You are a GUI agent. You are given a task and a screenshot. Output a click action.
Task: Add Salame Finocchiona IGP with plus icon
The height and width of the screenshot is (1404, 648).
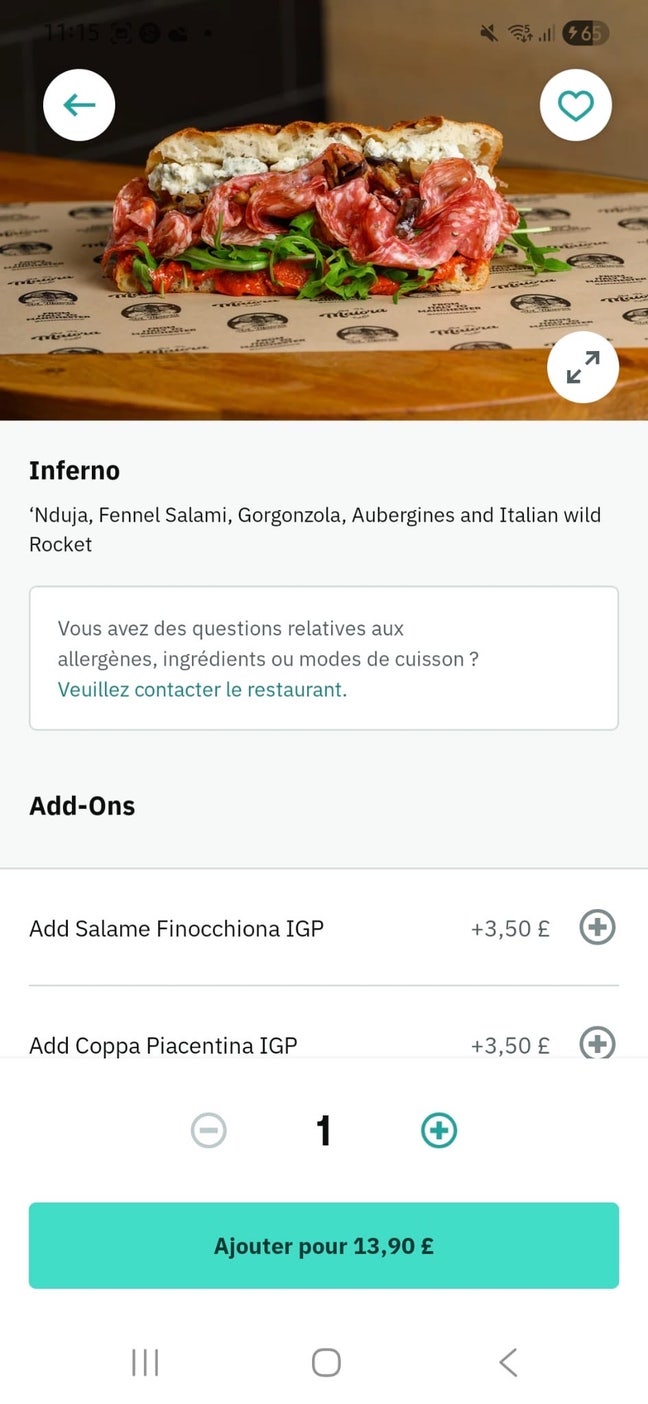(597, 928)
